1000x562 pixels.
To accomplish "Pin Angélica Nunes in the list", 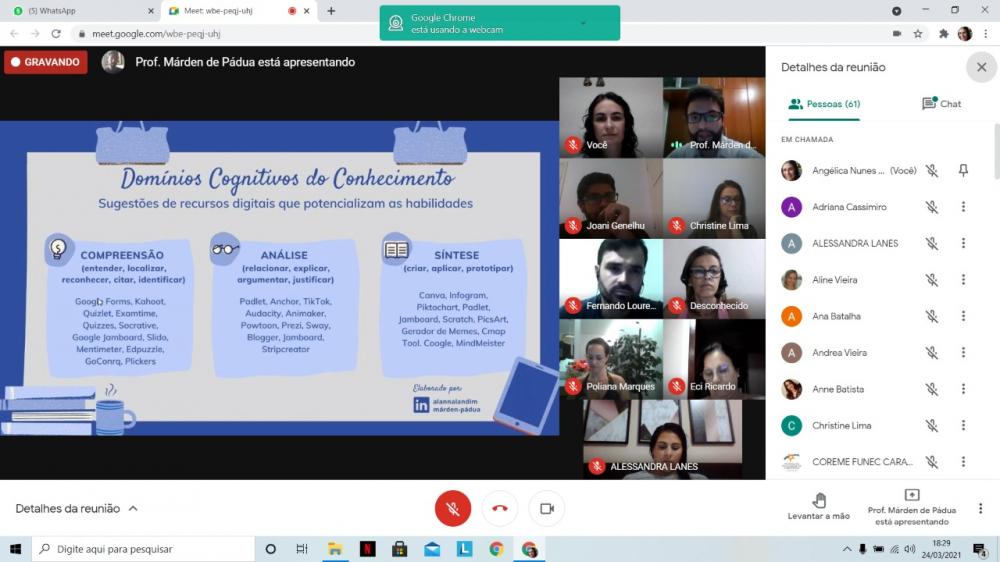I will (963, 170).
